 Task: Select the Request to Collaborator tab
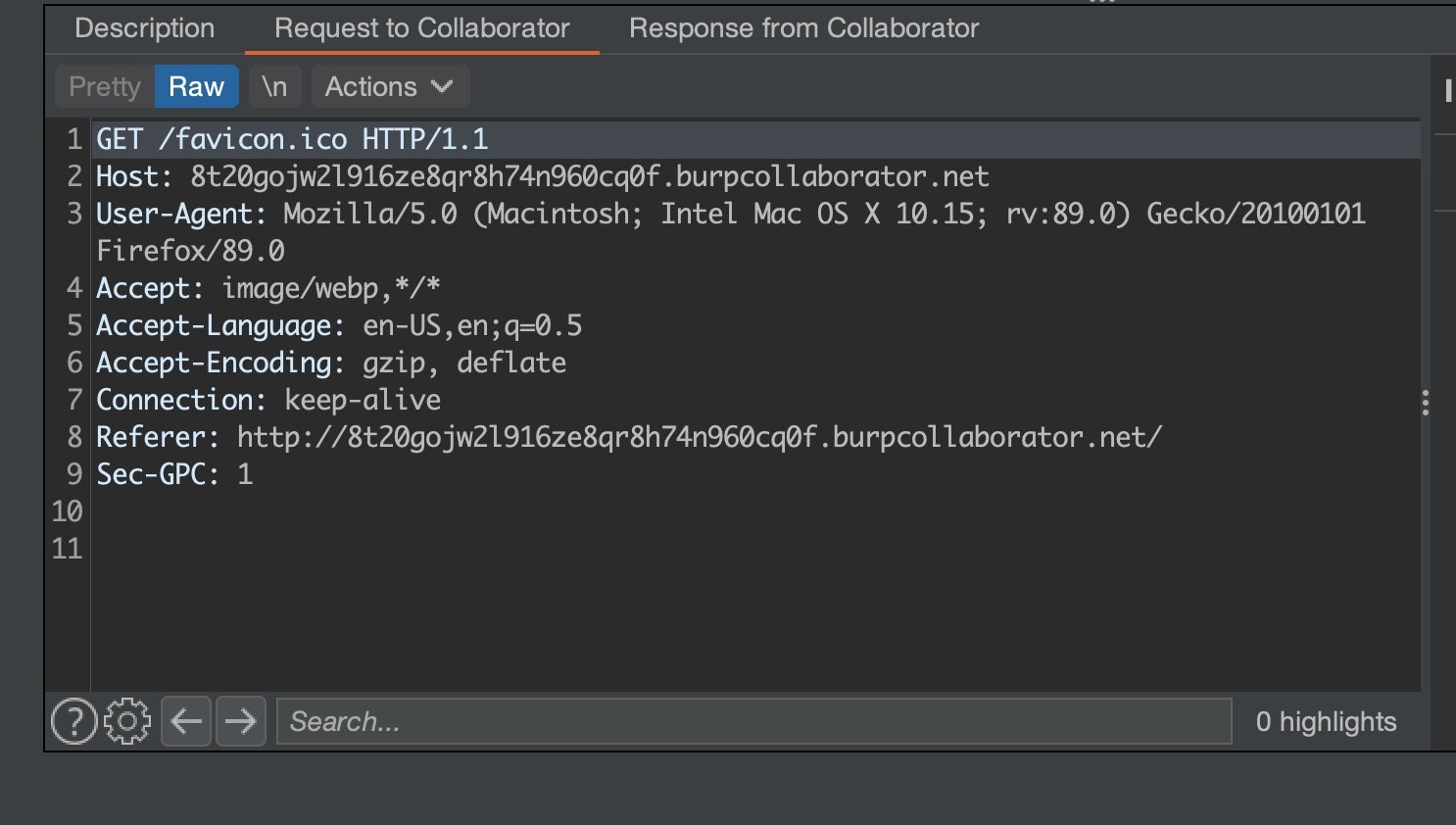421,28
